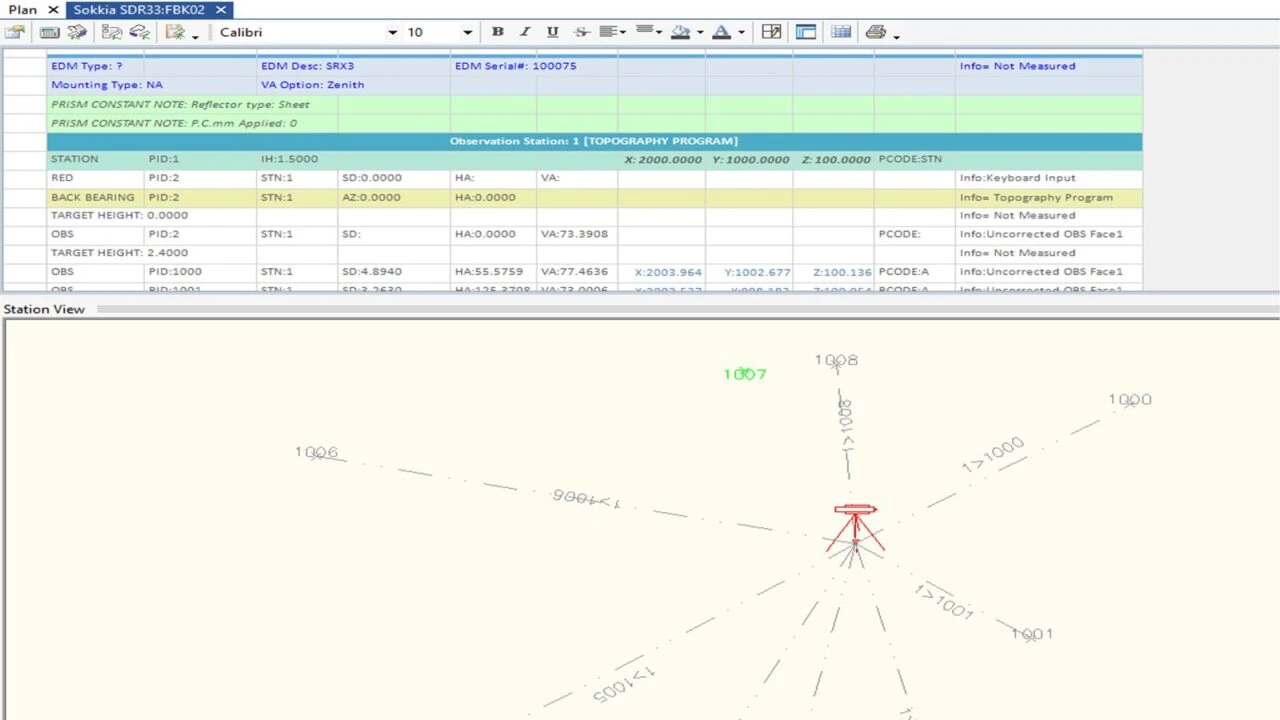Click Info:Keyboard Input cell
Screen dimensions: 1280x720
pyautogui.click(x=1049, y=178)
